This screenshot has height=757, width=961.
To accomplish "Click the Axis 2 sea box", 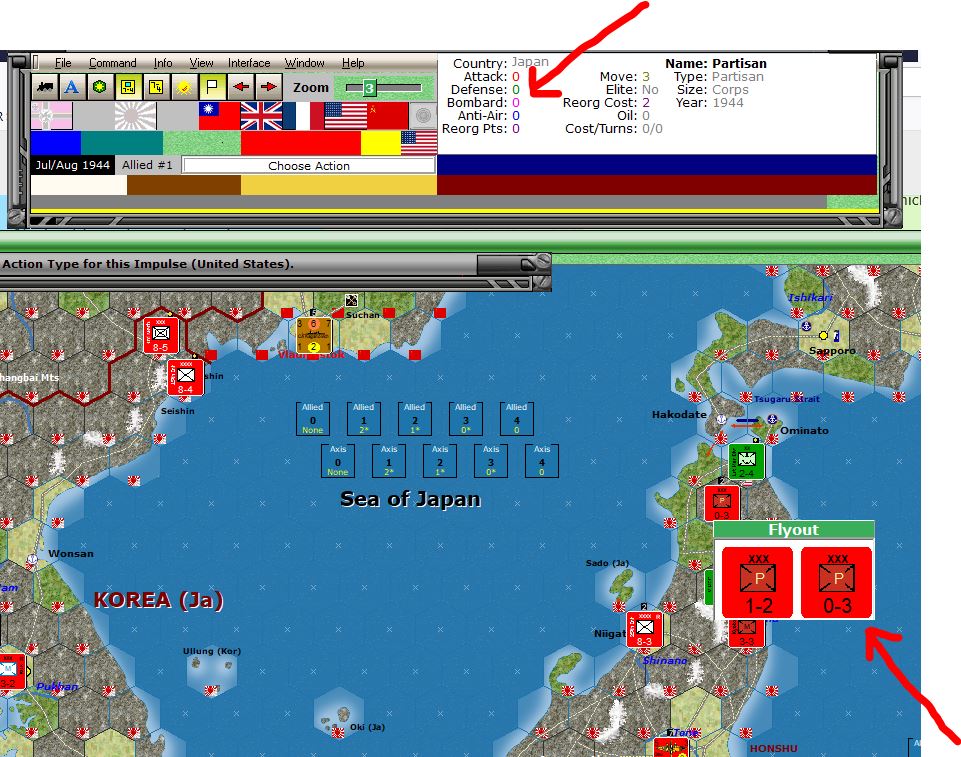I will coord(439,461).
